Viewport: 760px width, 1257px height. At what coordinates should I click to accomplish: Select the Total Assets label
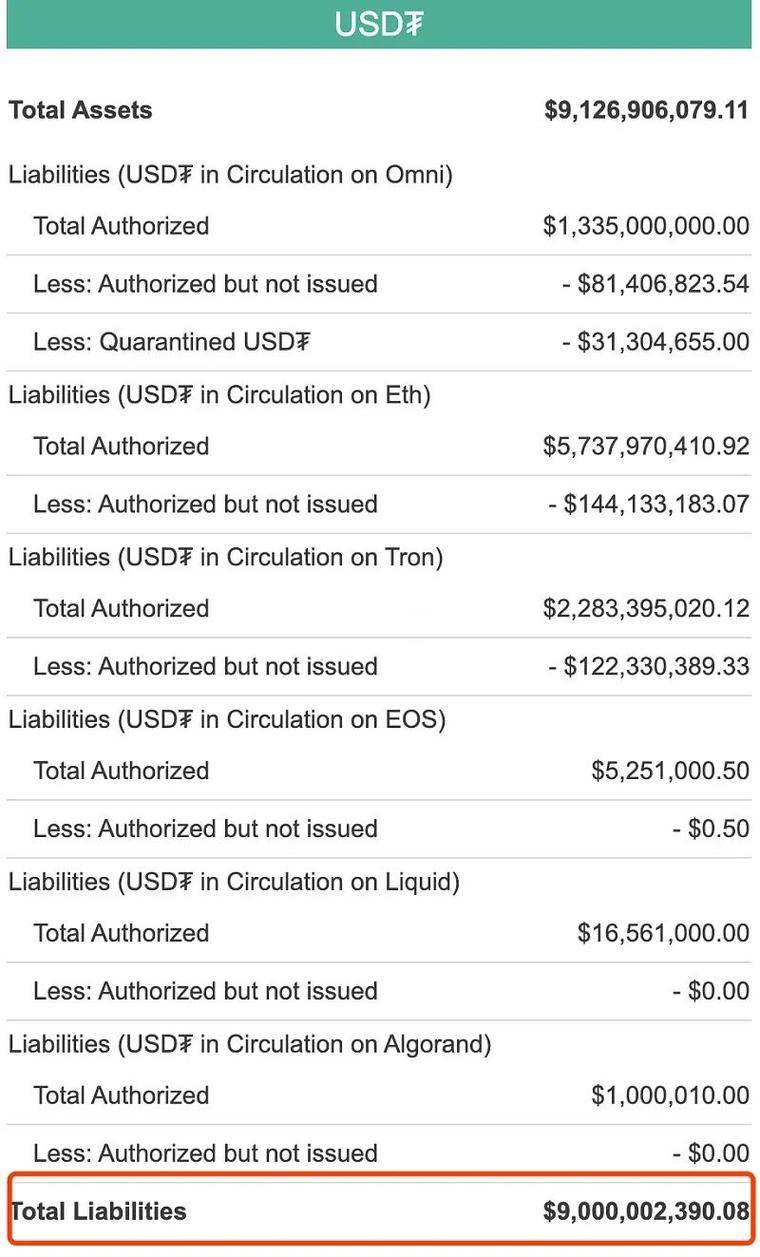[81, 110]
